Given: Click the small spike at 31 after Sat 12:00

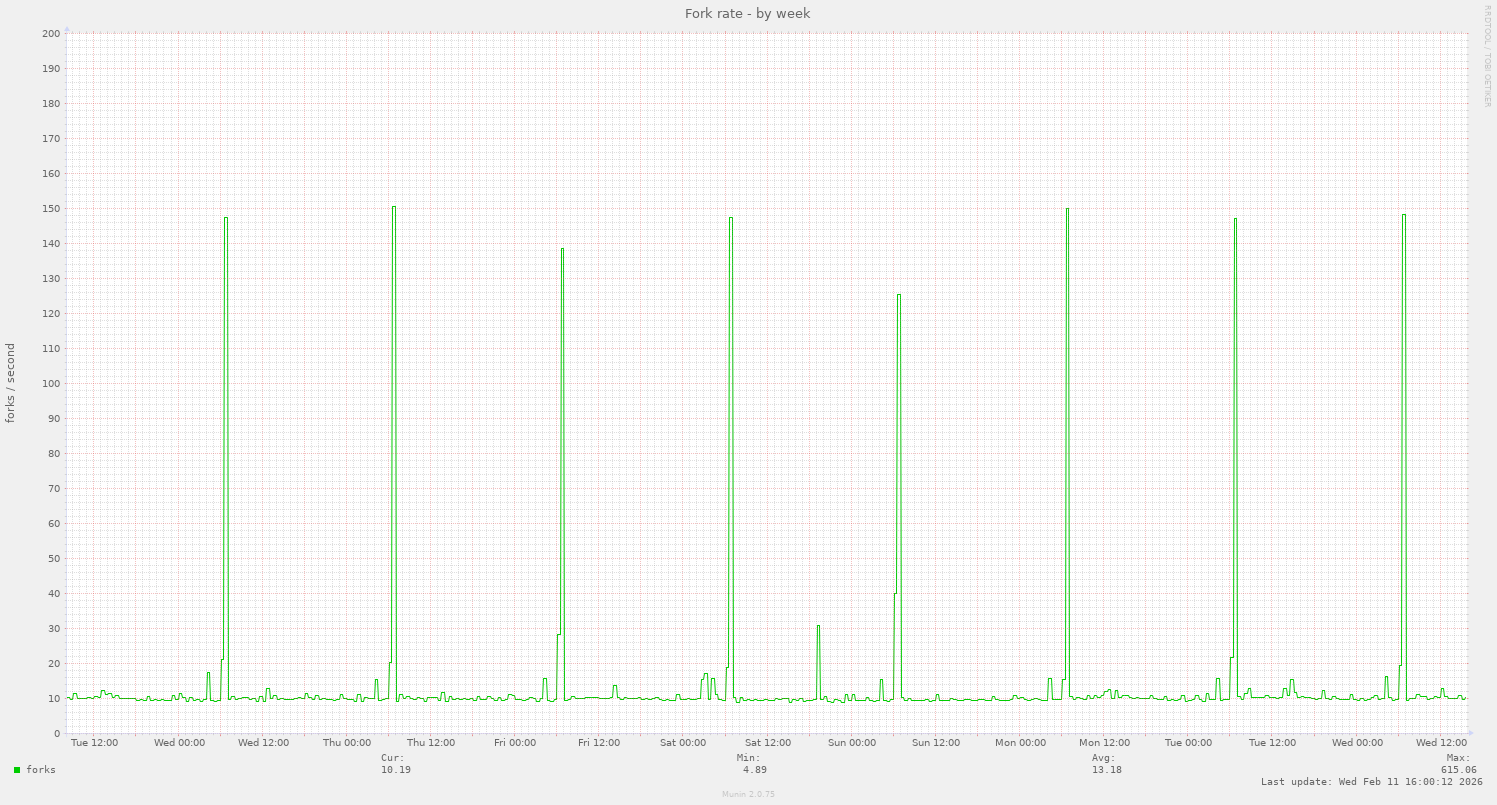Looking at the screenshot, I should [818, 626].
